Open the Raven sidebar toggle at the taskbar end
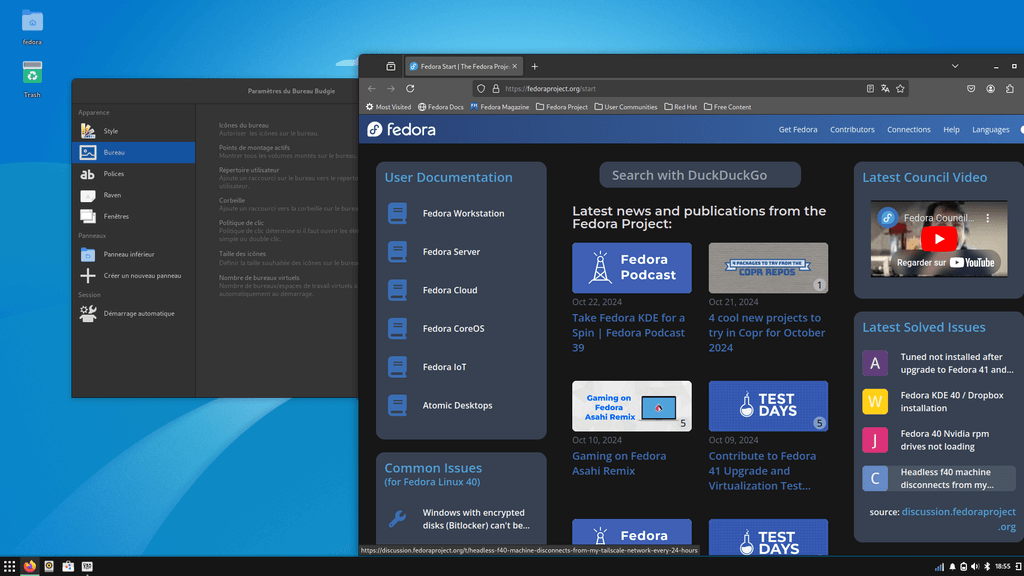 1018,567
